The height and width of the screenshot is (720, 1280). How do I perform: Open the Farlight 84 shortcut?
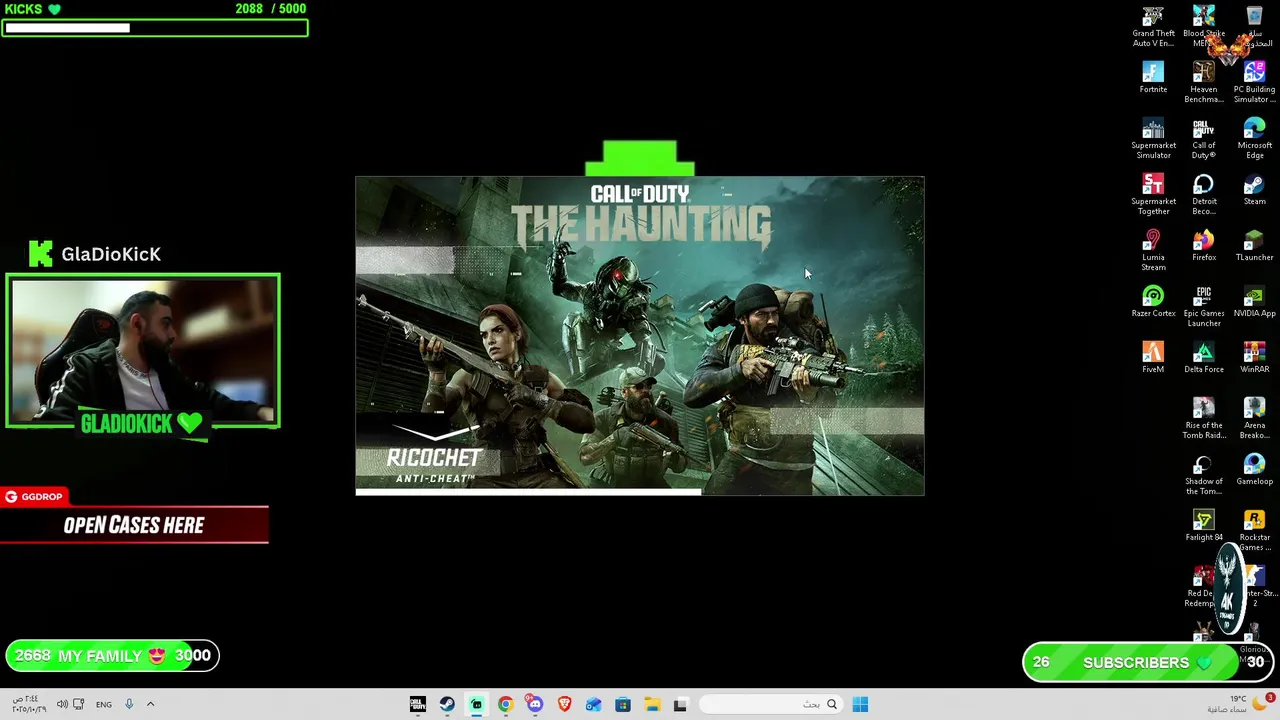[1203, 526]
